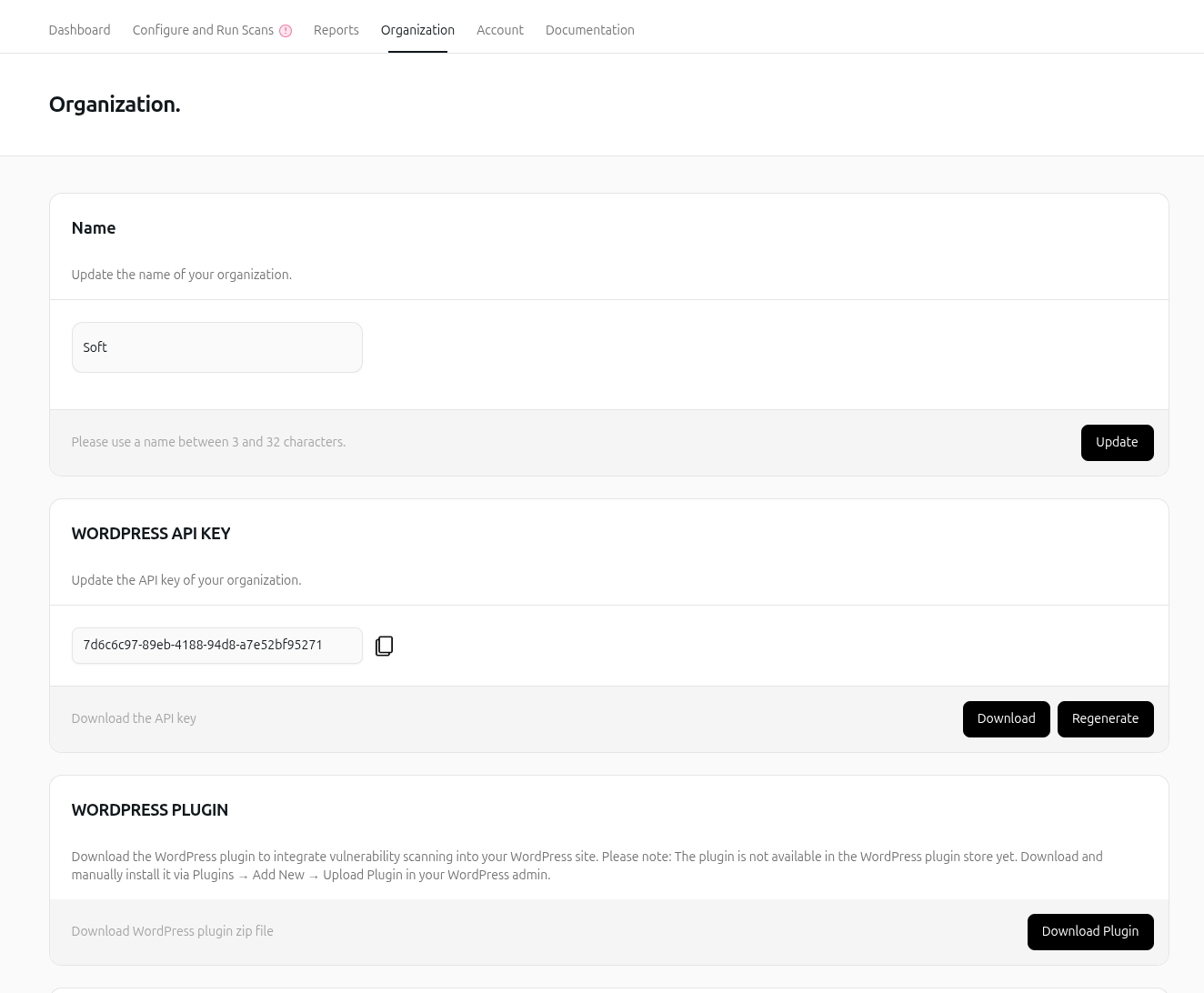Click the Organization. page heading
The height and width of the screenshot is (993, 1204).
click(x=115, y=105)
